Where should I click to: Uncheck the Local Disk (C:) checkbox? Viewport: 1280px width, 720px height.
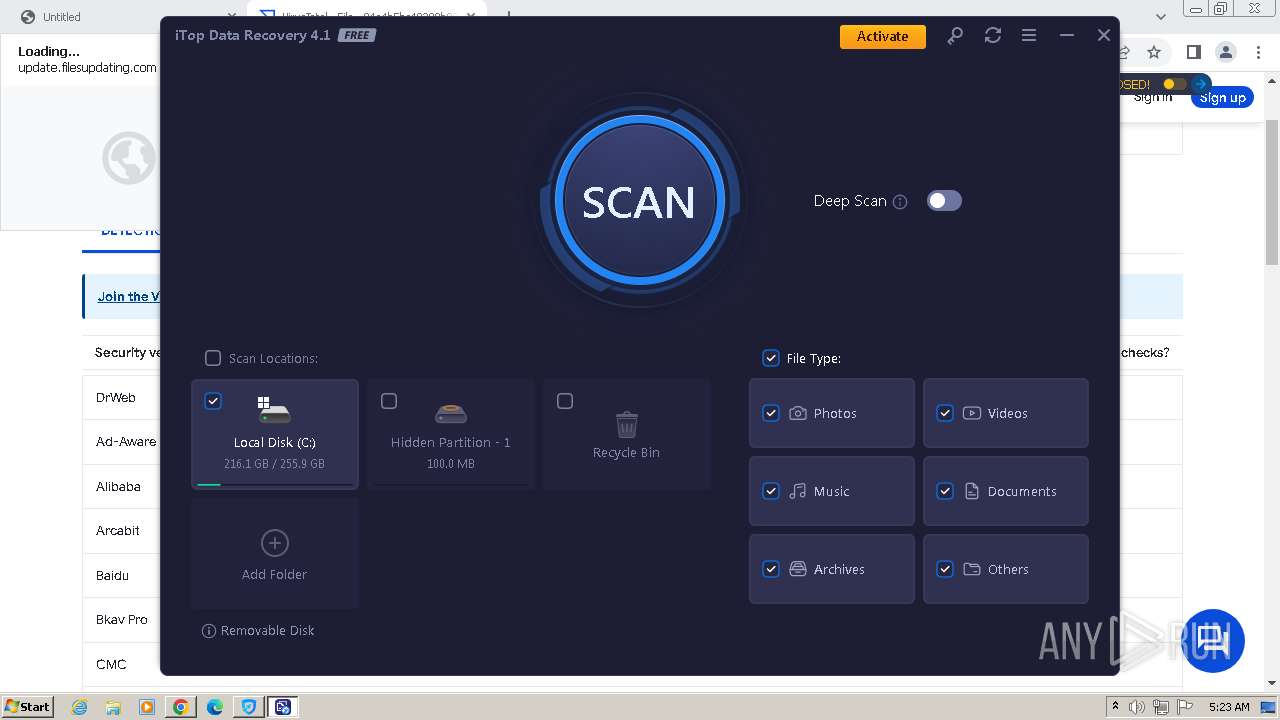point(213,401)
